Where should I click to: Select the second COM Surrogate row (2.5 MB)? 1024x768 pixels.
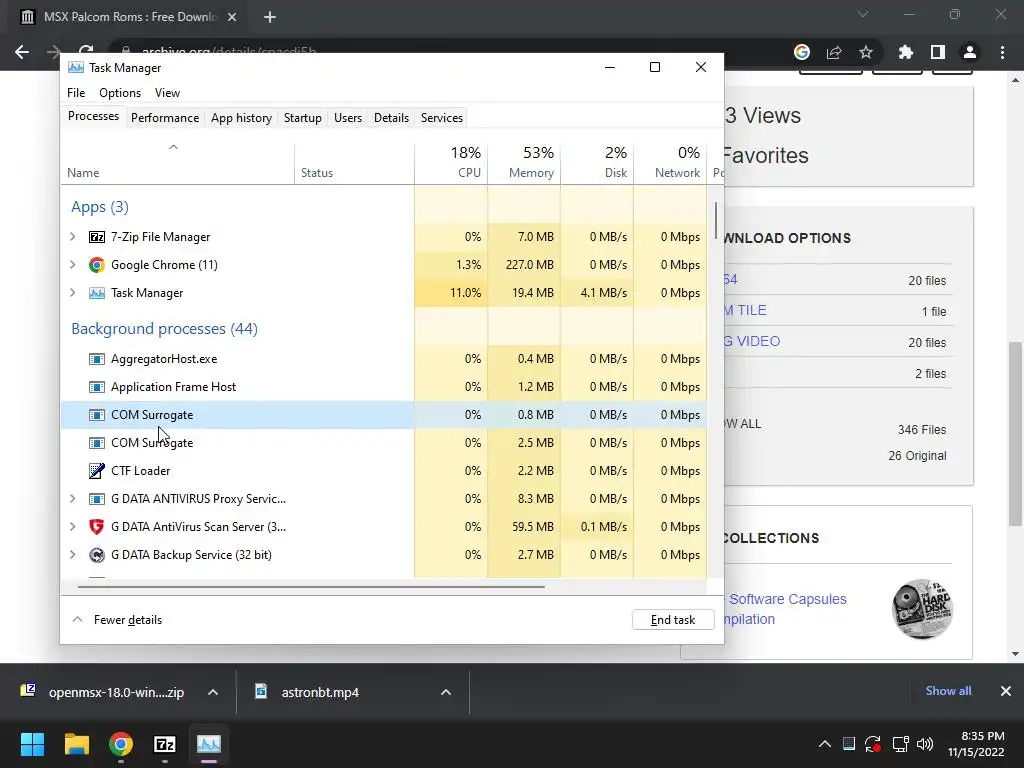[384, 443]
